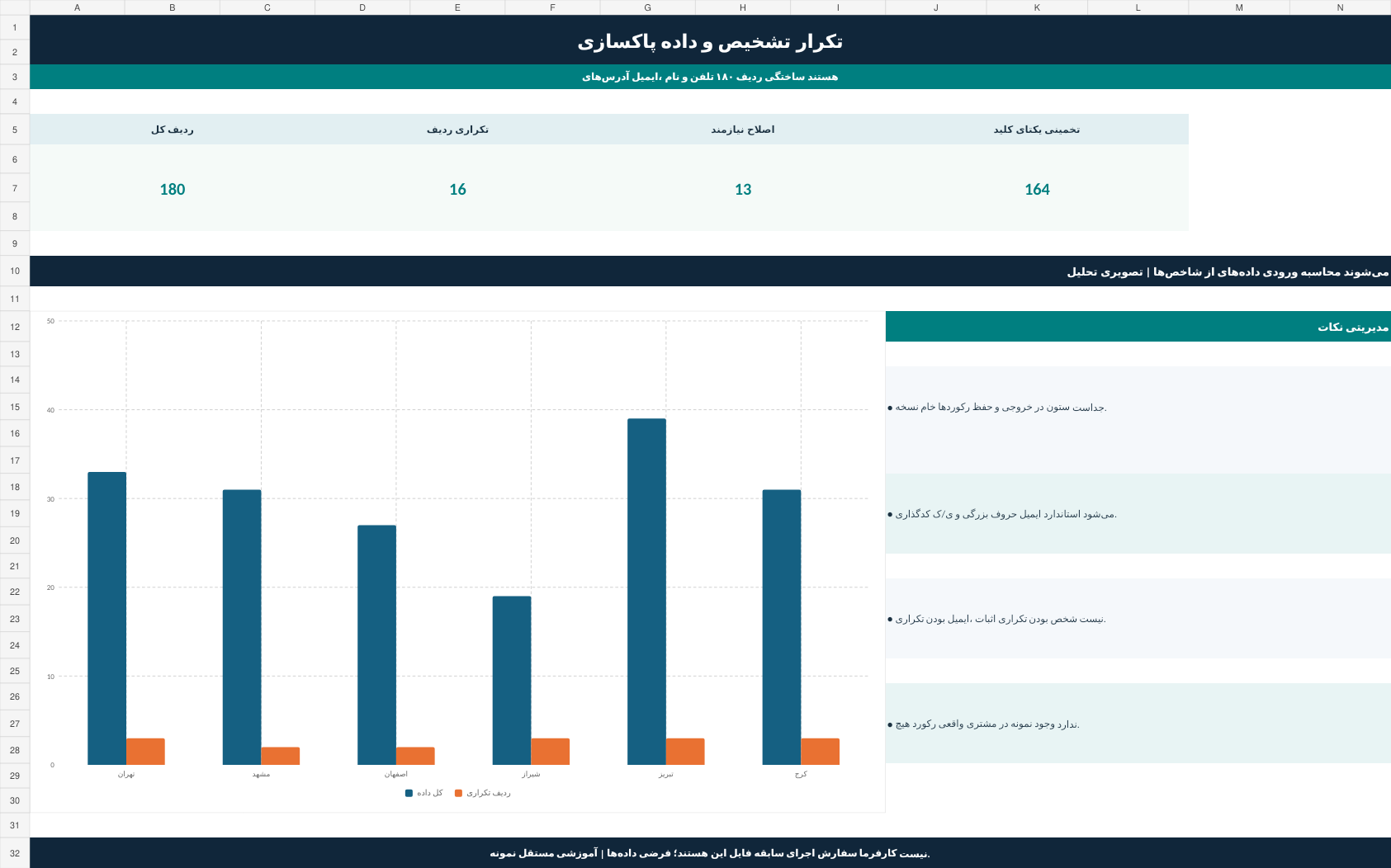Click the dark section header in row 10
The height and width of the screenshot is (868, 1391).
pyautogui.click(x=710, y=271)
